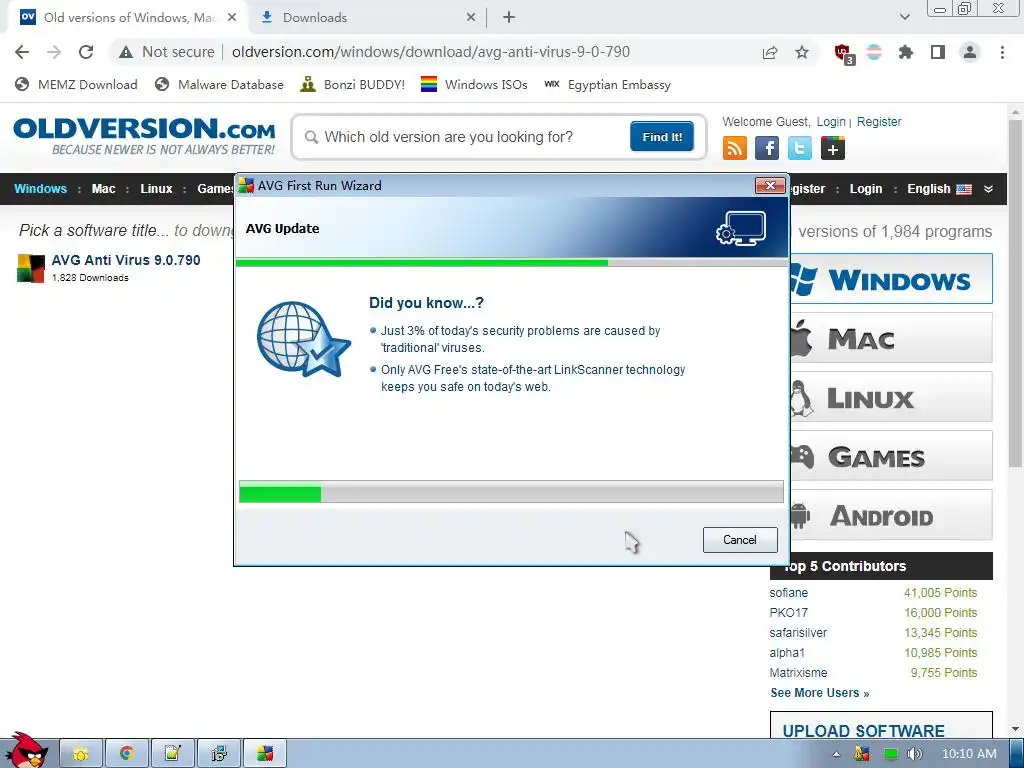The width and height of the screenshot is (1024, 768).
Task: Close the Old versions of Windows tab
Action: click(x=232, y=18)
